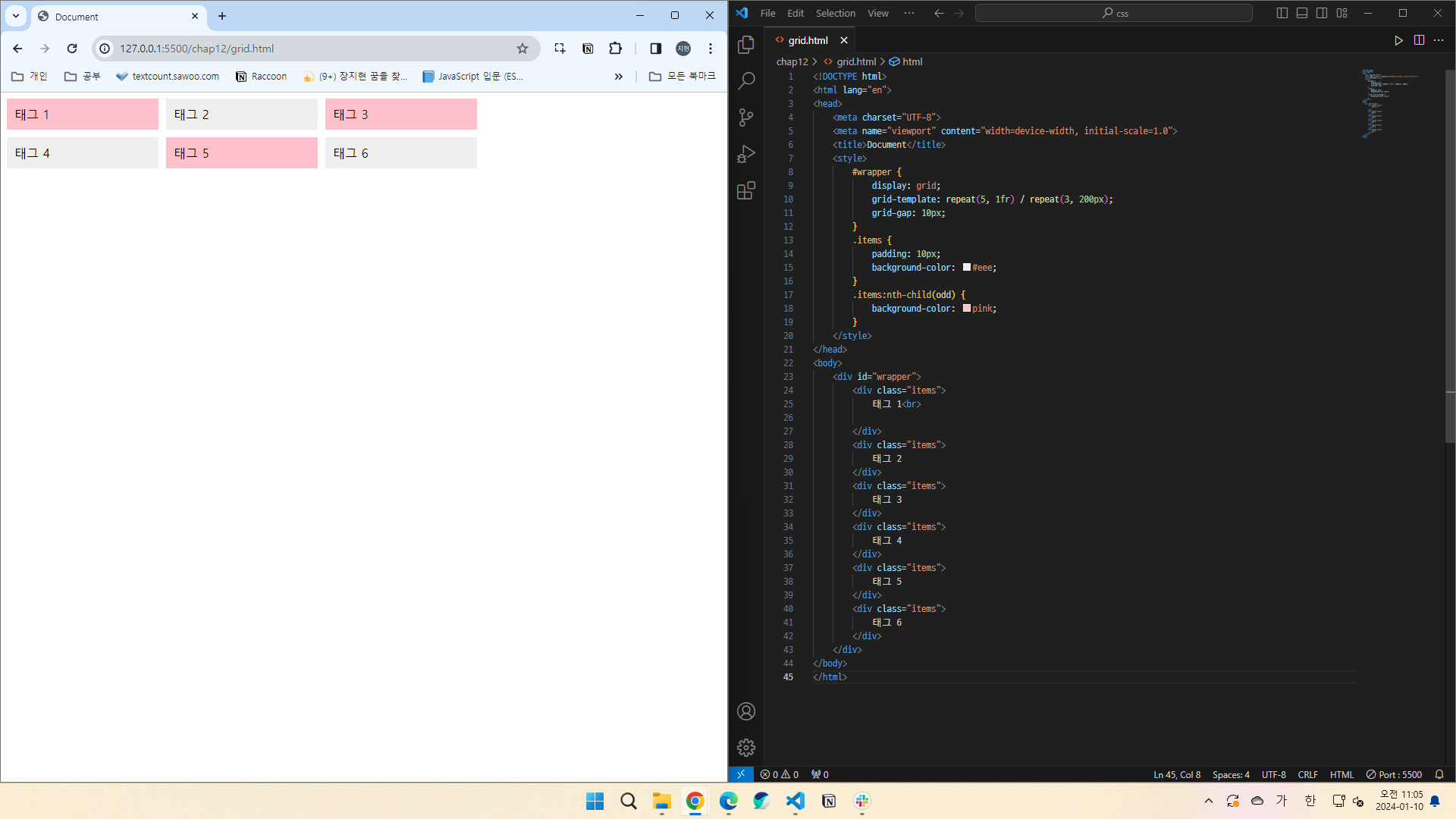The width and height of the screenshot is (1456, 819).
Task: Open the Extensions view in VS Code
Action: point(746,190)
